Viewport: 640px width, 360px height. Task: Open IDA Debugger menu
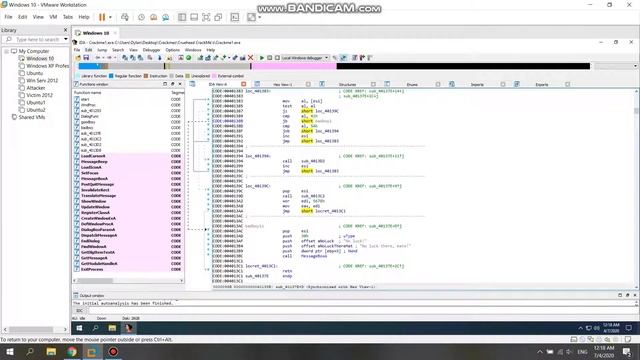(x=151, y=50)
